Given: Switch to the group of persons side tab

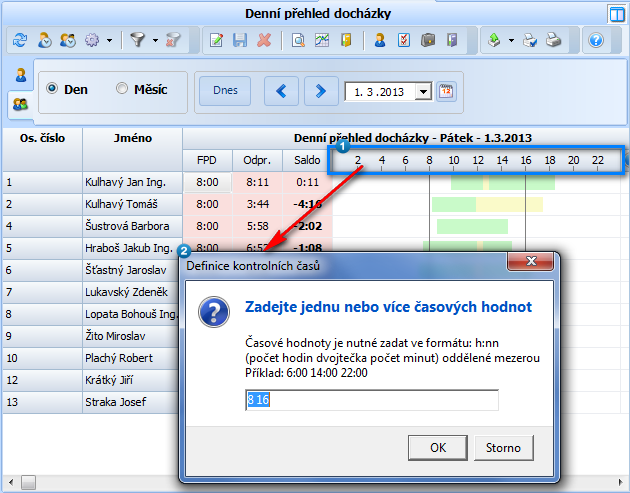Looking at the screenshot, I should coord(20,104).
